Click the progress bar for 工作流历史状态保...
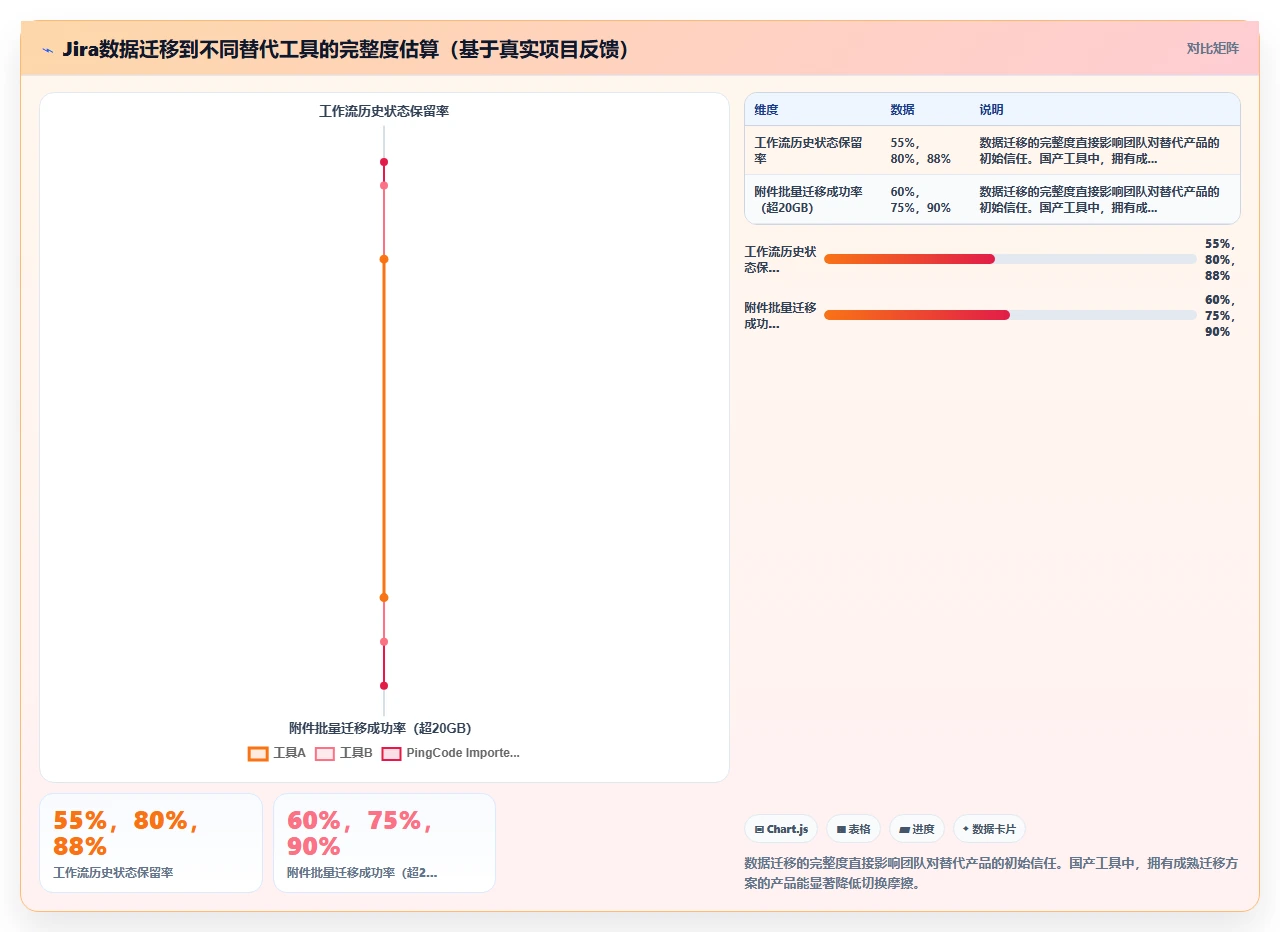The image size is (1280, 932). 1010,259
